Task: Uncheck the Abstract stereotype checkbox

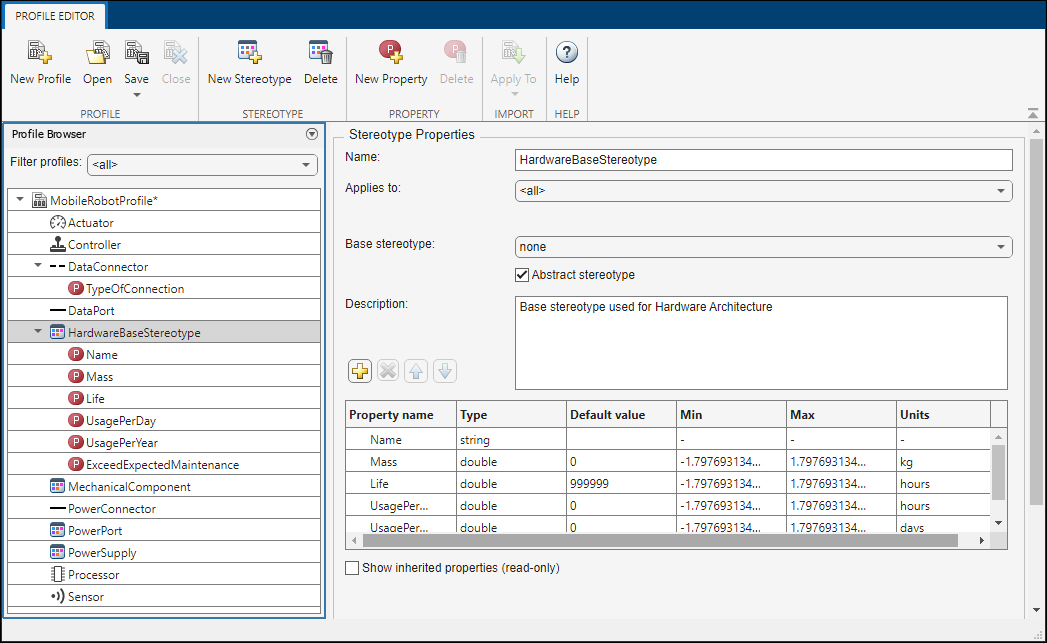Action: (521, 274)
